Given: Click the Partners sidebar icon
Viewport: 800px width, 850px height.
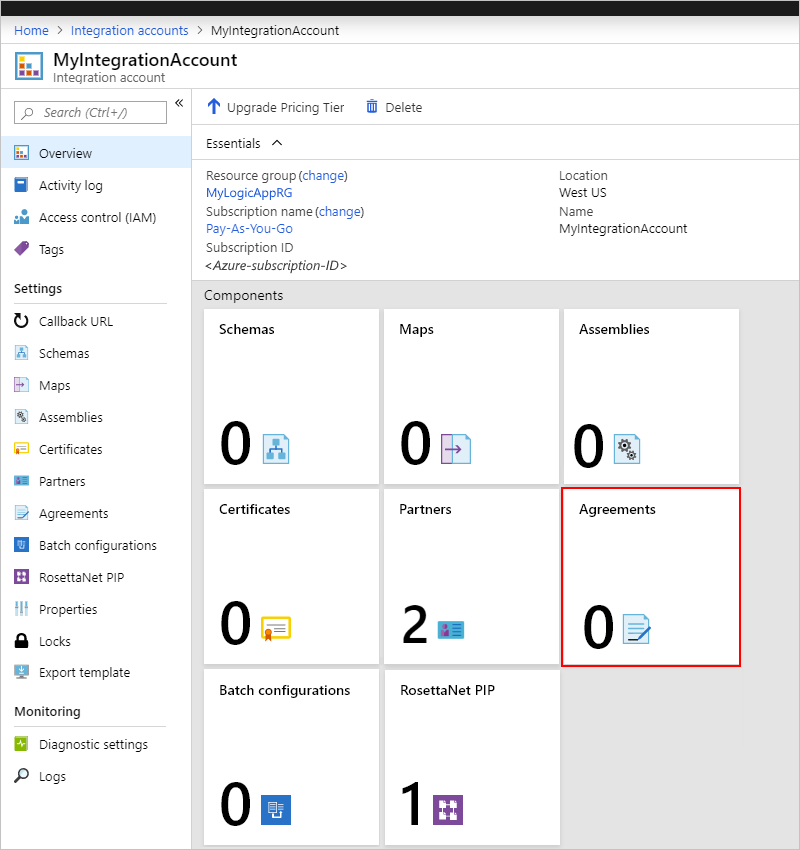Looking at the screenshot, I should 21,481.
